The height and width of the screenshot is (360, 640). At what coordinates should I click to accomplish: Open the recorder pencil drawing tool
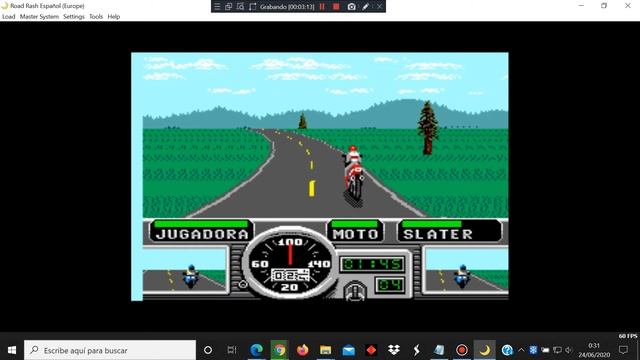[x=365, y=7]
